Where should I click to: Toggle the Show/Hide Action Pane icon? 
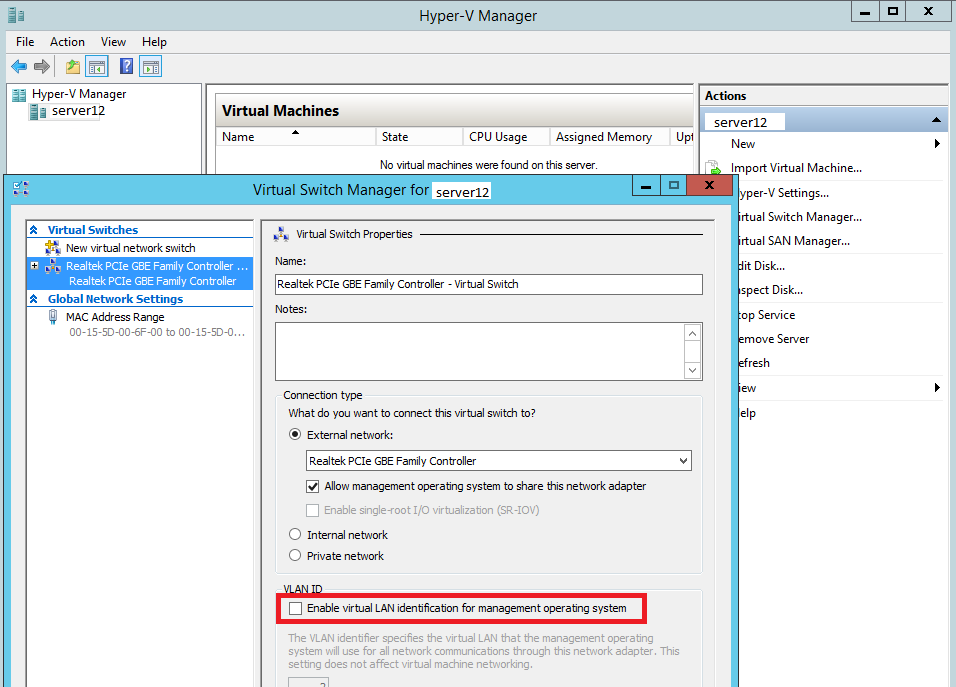point(151,66)
